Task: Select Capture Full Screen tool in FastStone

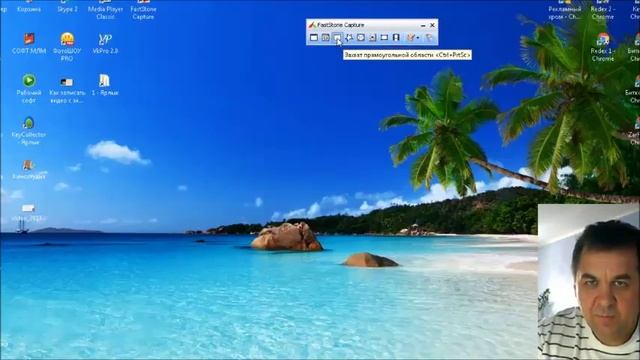Action: [x=361, y=38]
